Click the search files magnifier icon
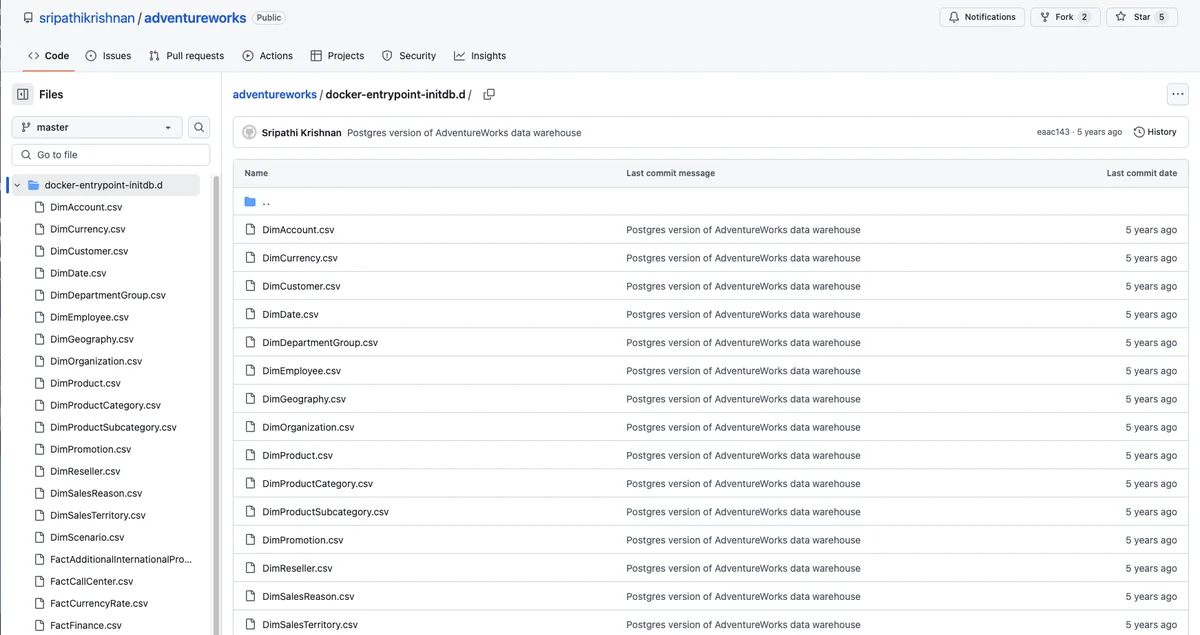The width and height of the screenshot is (1200, 635). tap(200, 127)
